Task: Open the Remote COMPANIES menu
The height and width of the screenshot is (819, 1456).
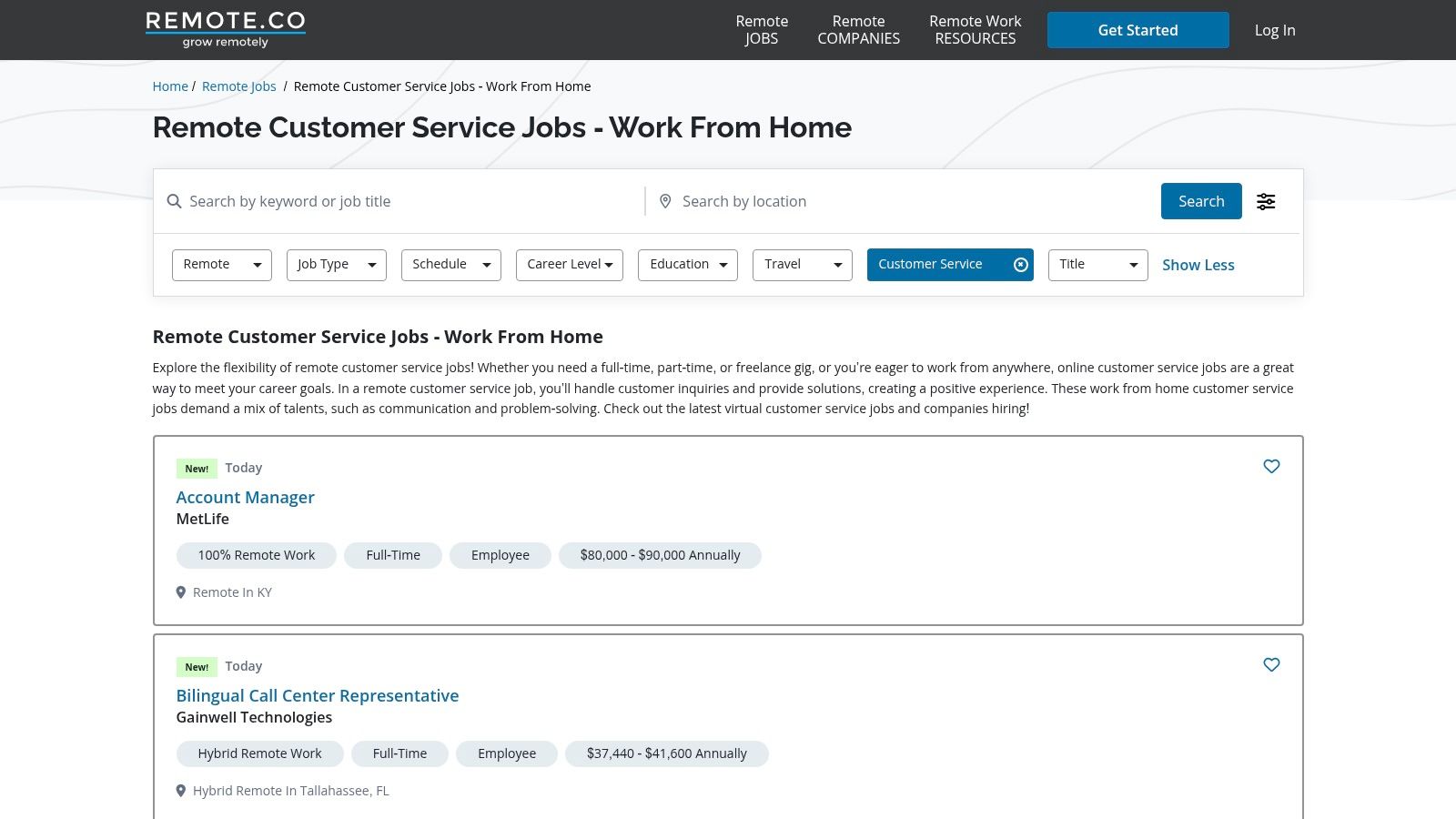Action: pyautogui.click(x=858, y=29)
